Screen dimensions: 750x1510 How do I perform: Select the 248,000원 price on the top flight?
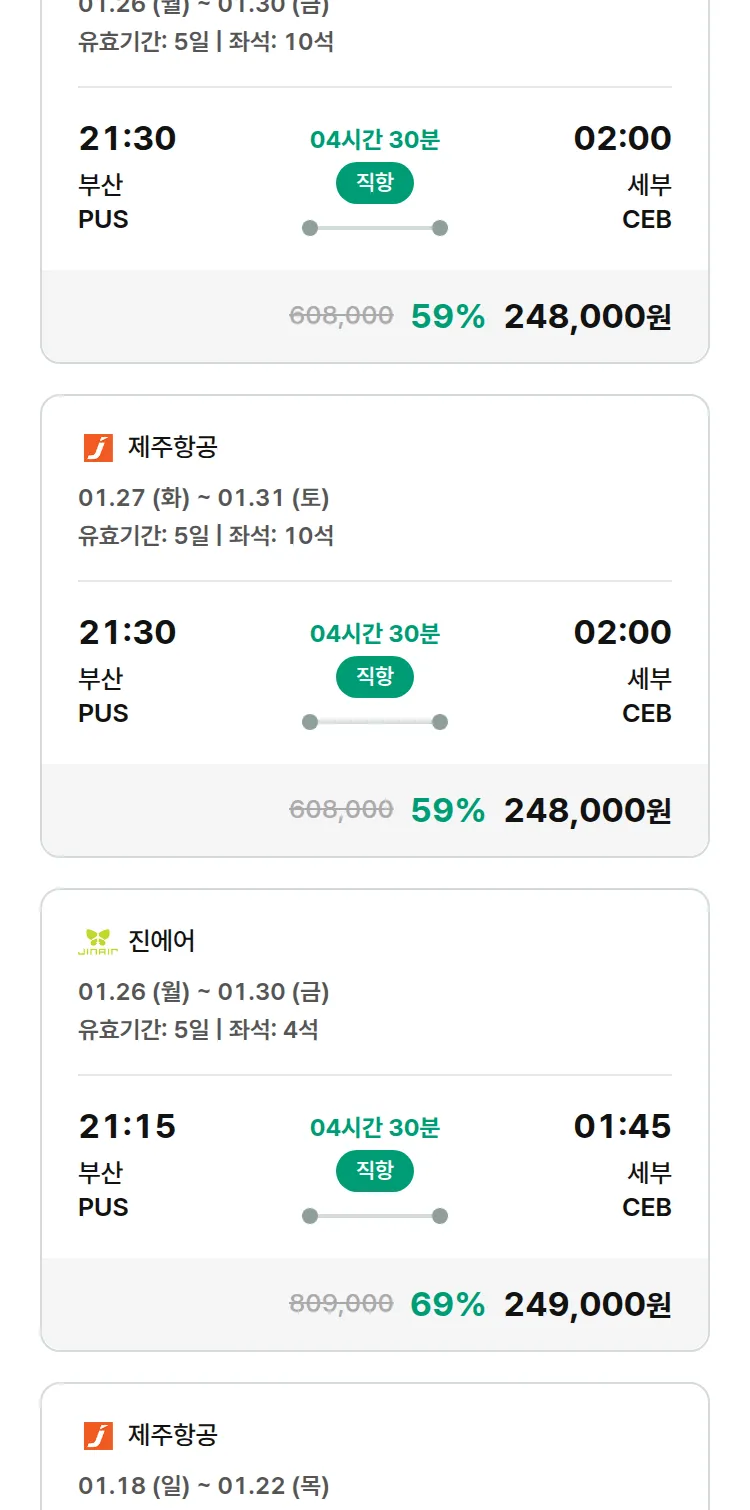click(588, 315)
